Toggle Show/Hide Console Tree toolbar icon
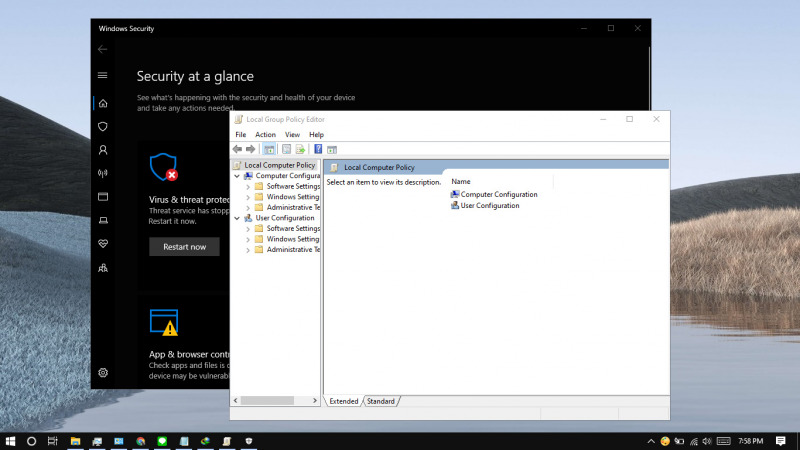This screenshot has height=450, width=800. 269,149
